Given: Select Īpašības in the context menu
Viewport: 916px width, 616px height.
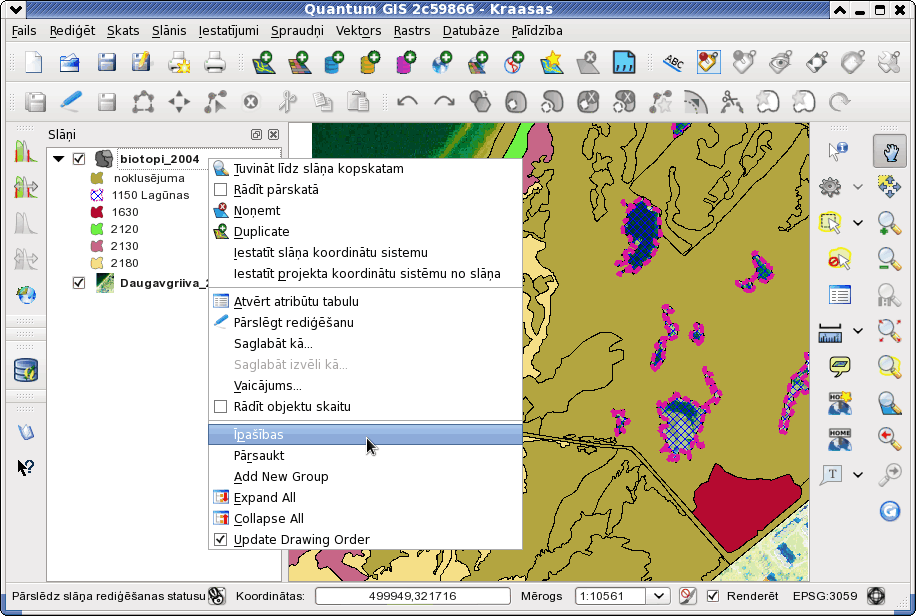Looking at the screenshot, I should pos(365,434).
